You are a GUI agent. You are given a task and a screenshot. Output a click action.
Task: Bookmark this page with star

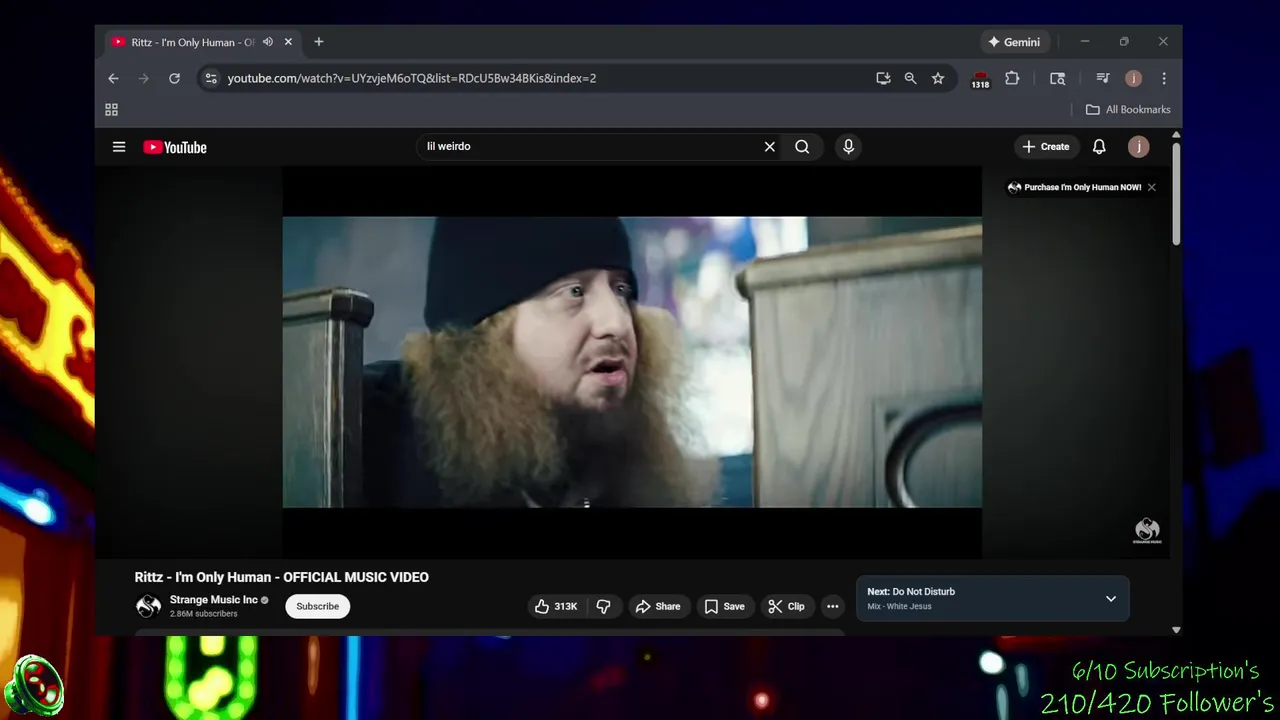point(938,78)
